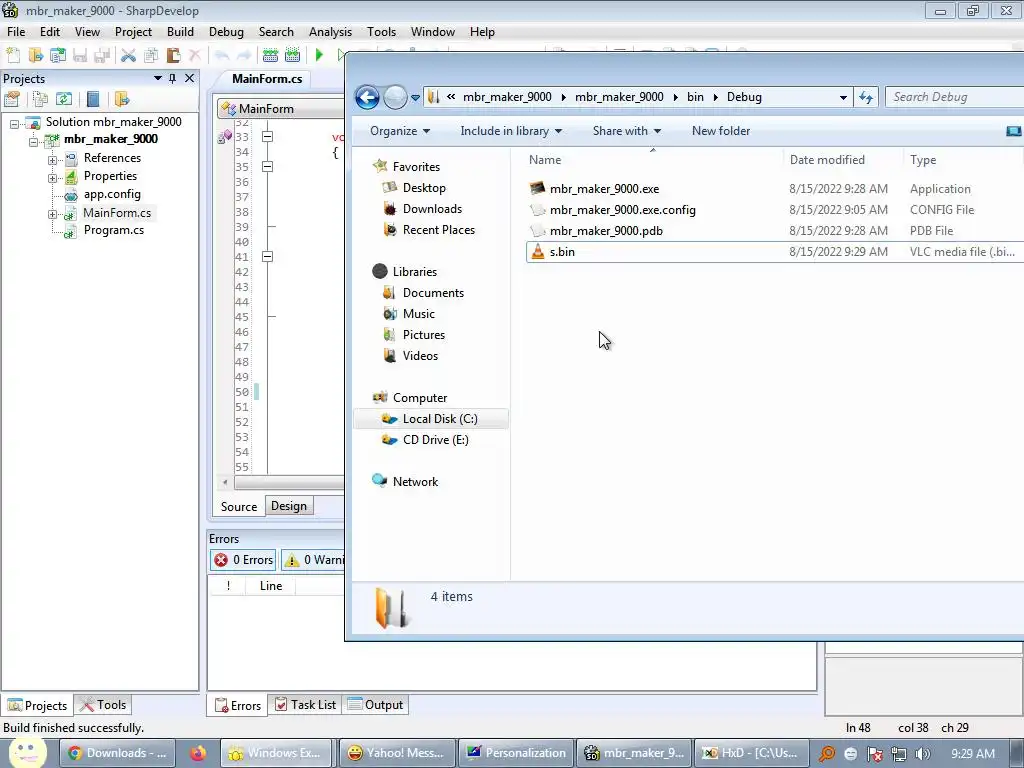
Task: Expand the MainForm.cs tree node
Action: pos(52,214)
